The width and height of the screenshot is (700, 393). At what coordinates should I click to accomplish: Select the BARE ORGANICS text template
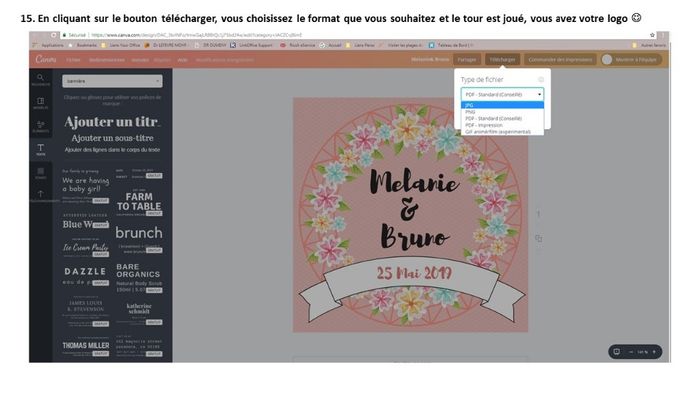point(139,277)
